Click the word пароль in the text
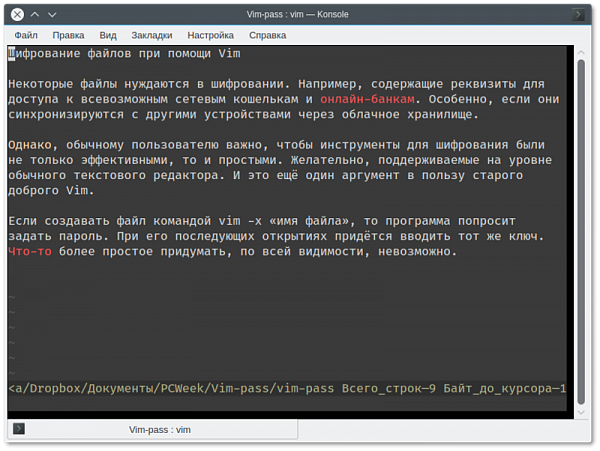 click(80, 236)
